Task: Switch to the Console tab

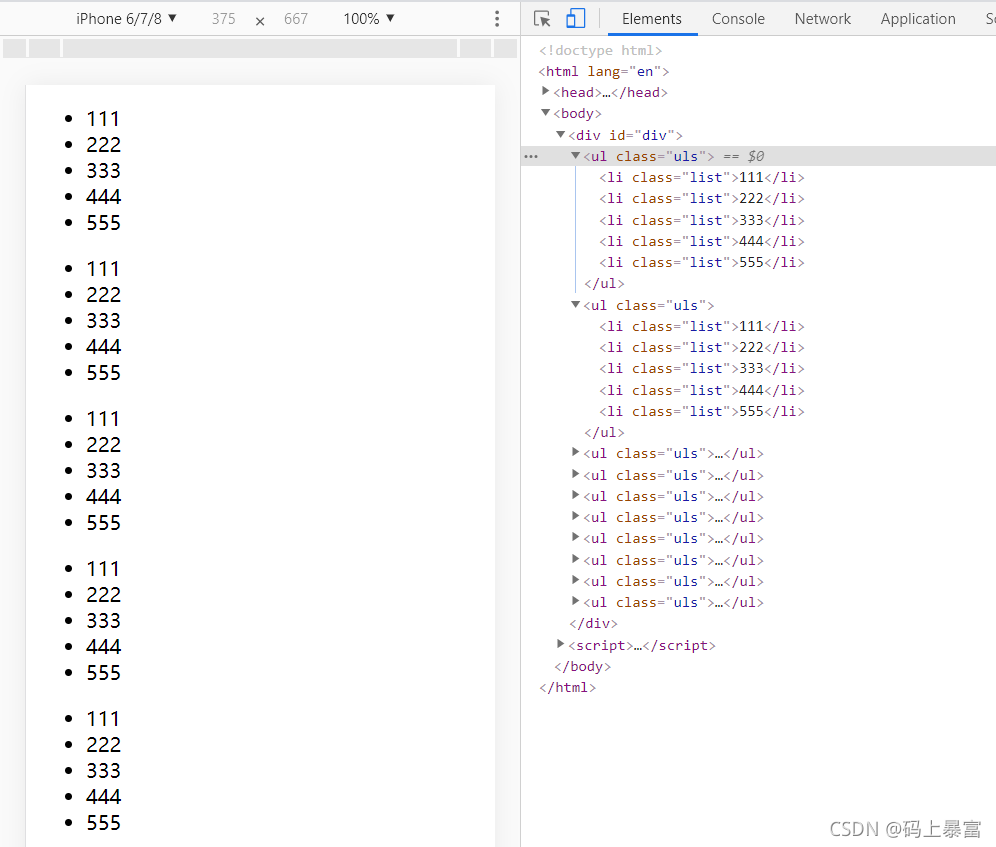Action: coord(738,19)
